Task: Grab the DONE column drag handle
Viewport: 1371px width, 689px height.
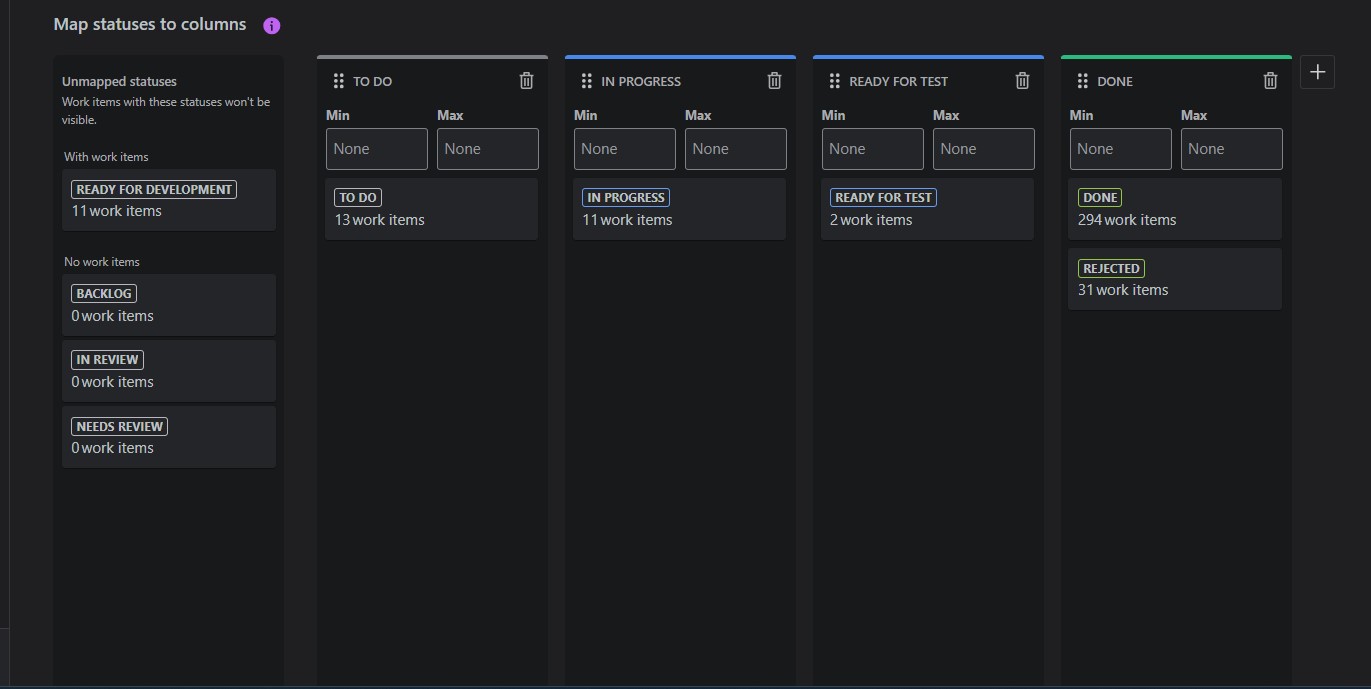Action: (1082, 81)
